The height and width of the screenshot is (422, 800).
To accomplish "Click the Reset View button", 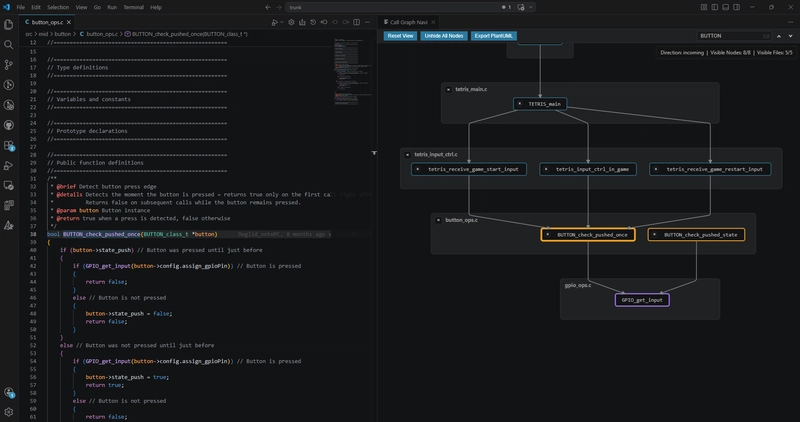I will [400, 36].
